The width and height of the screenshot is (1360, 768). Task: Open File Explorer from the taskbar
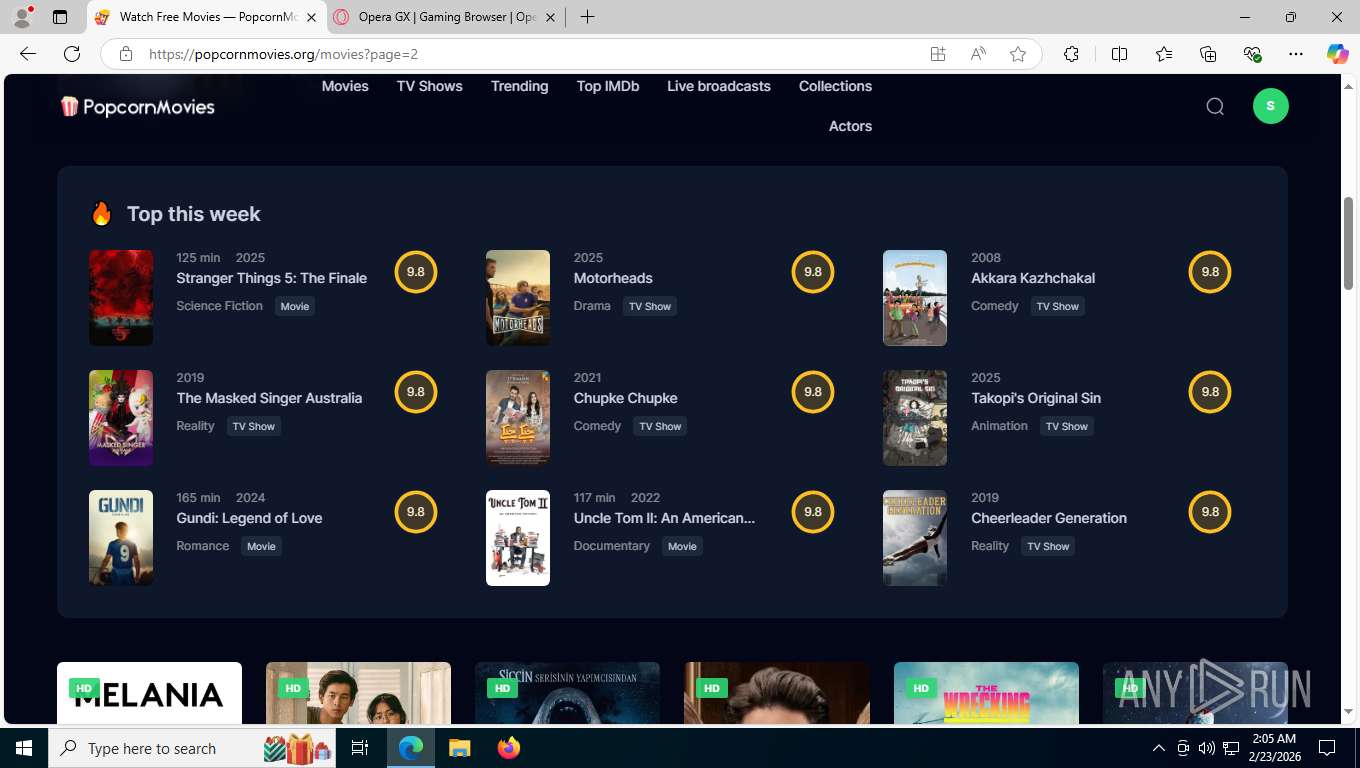459,748
